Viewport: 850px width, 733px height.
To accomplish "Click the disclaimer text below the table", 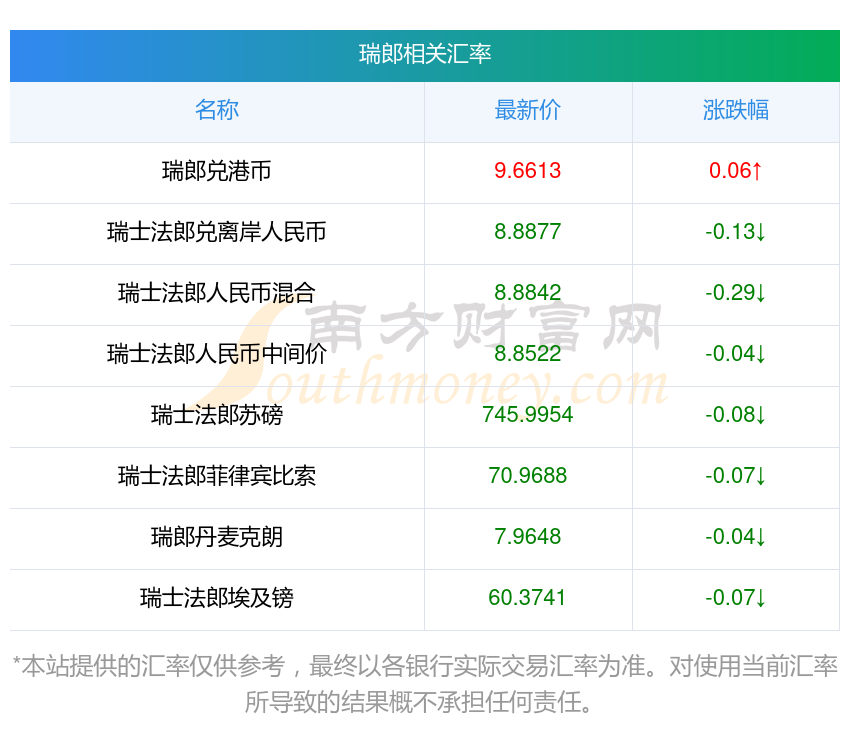I will click(x=425, y=684).
